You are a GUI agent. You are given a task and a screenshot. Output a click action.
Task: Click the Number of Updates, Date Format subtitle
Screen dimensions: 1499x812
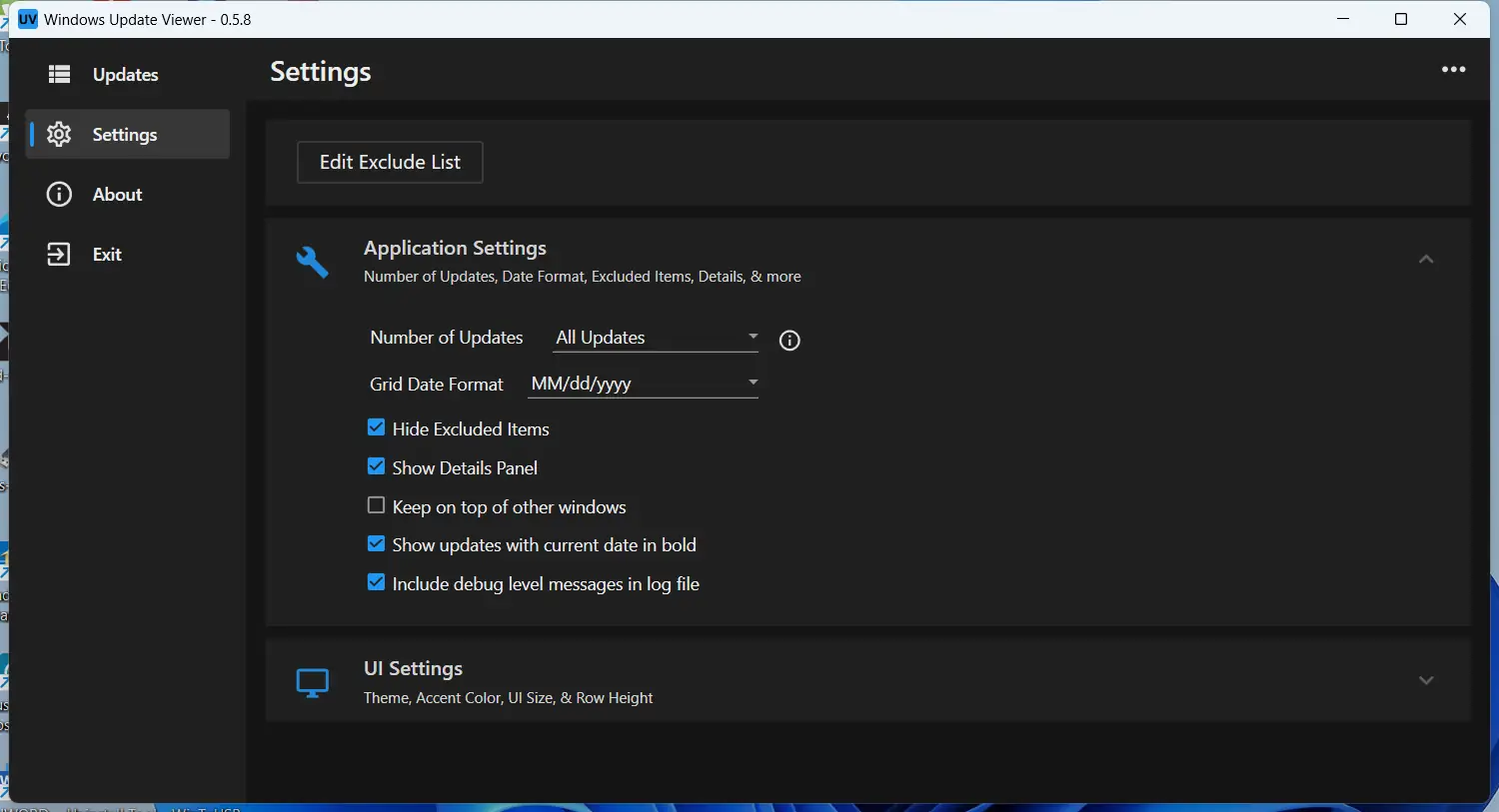tap(583, 277)
